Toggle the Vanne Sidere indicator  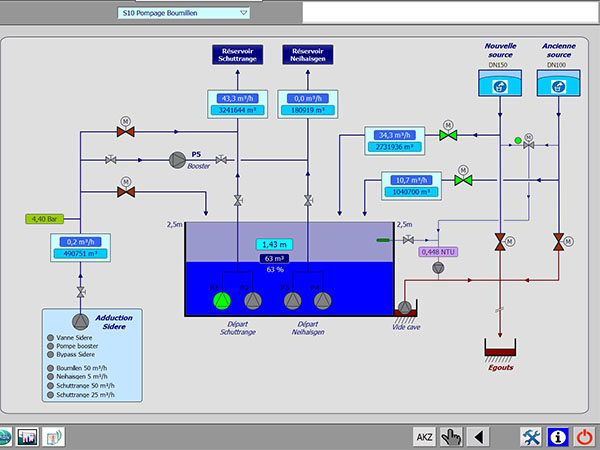50,338
